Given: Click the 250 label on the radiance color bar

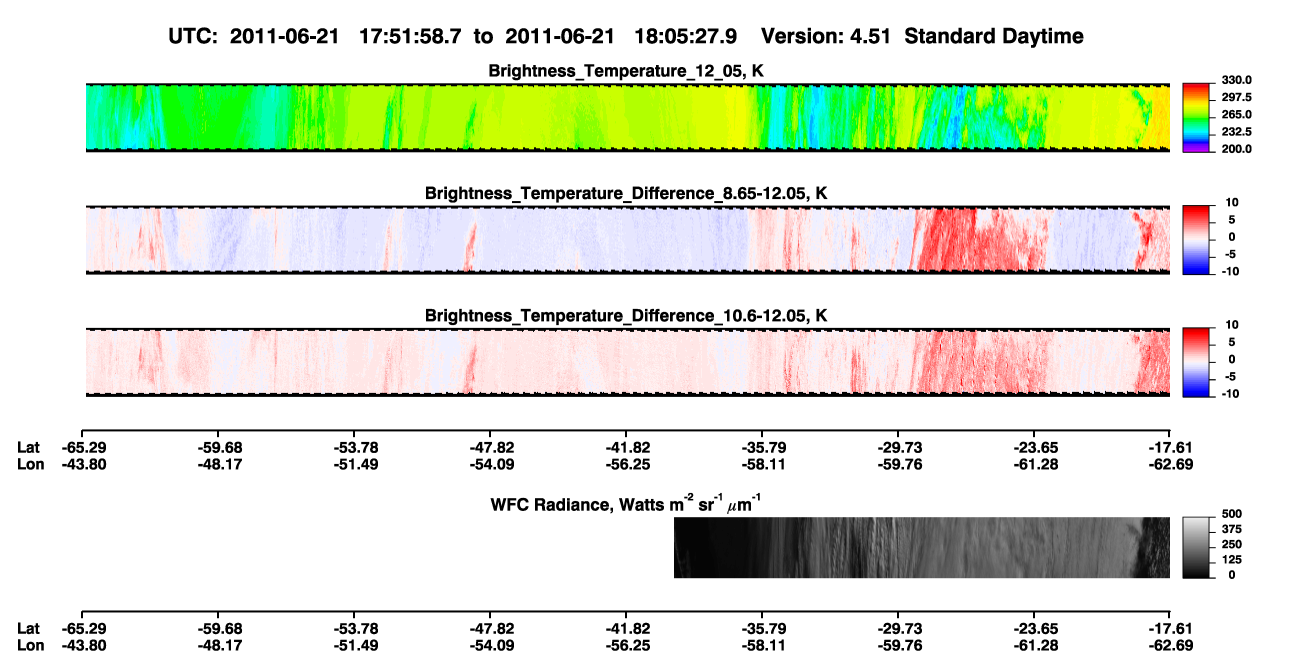Looking at the screenshot, I should (x=1232, y=545).
